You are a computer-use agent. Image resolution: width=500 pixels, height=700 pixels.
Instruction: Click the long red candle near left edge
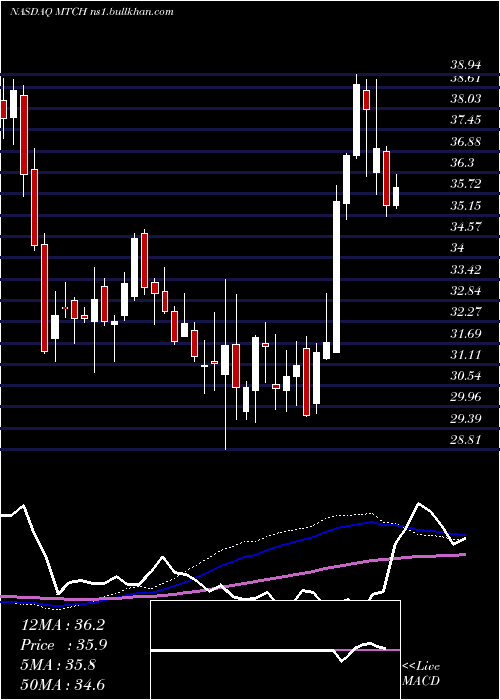pos(45,298)
